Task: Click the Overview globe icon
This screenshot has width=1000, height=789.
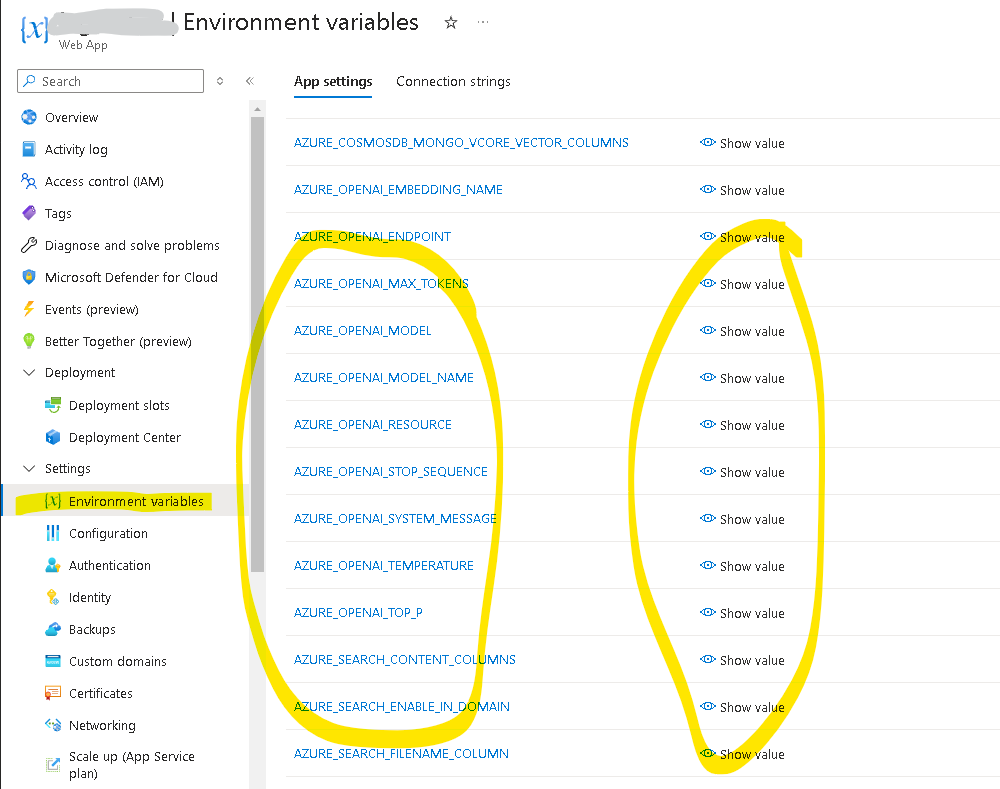Action: click(29, 117)
